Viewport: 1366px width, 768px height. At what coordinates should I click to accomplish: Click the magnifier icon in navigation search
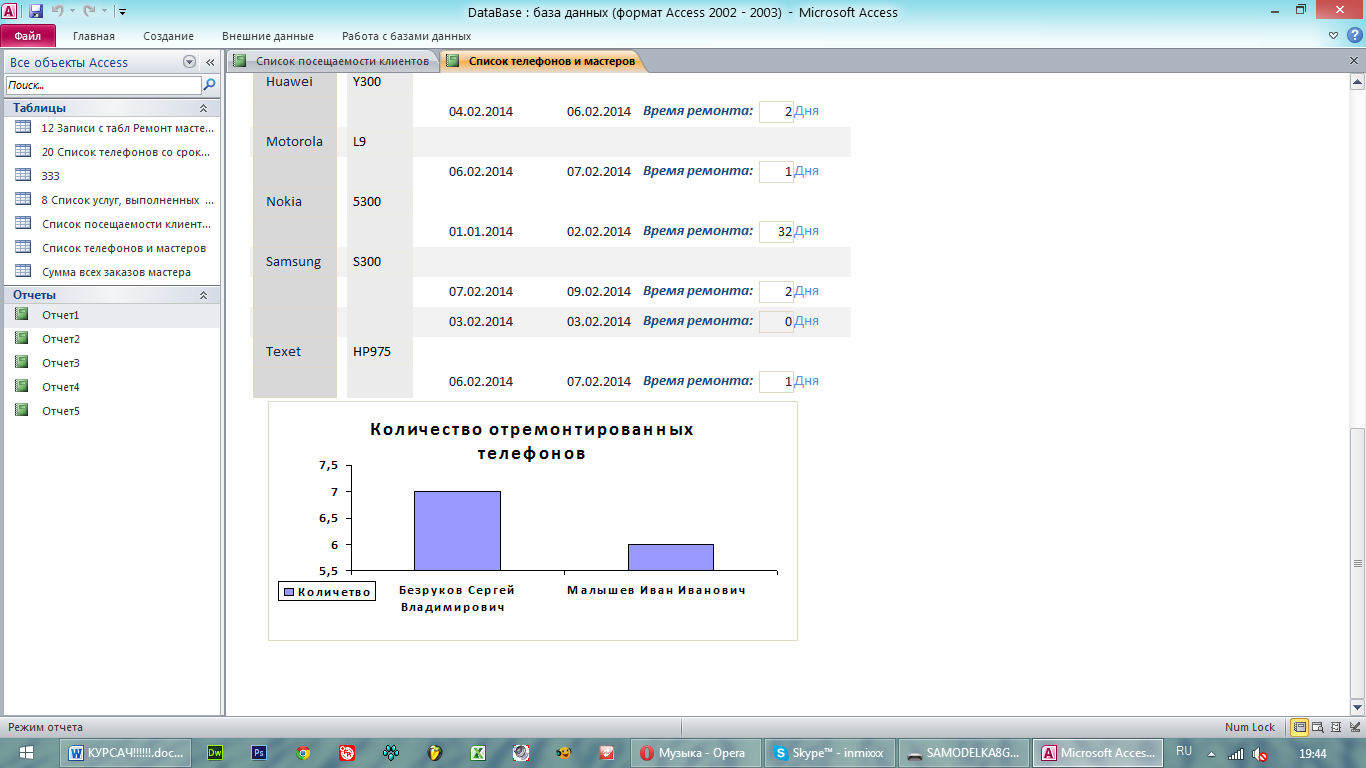[x=210, y=85]
